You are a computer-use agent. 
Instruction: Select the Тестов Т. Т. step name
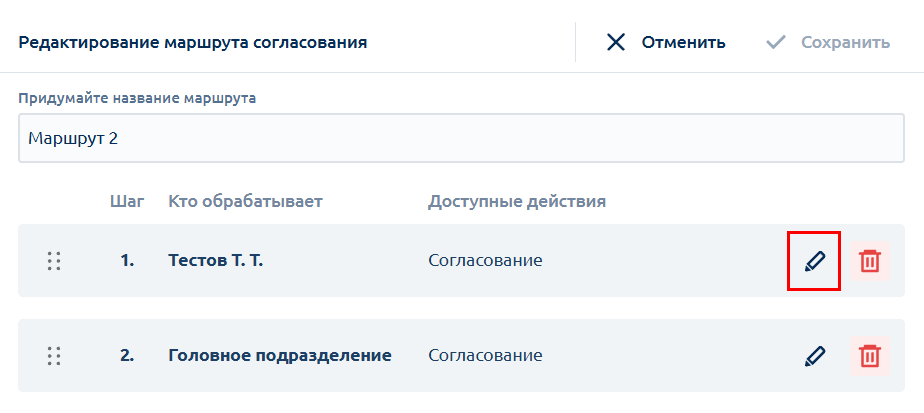tap(216, 260)
